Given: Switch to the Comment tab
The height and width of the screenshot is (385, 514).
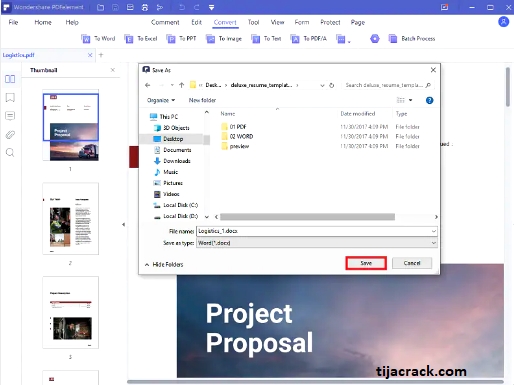Looking at the screenshot, I should [165, 22].
